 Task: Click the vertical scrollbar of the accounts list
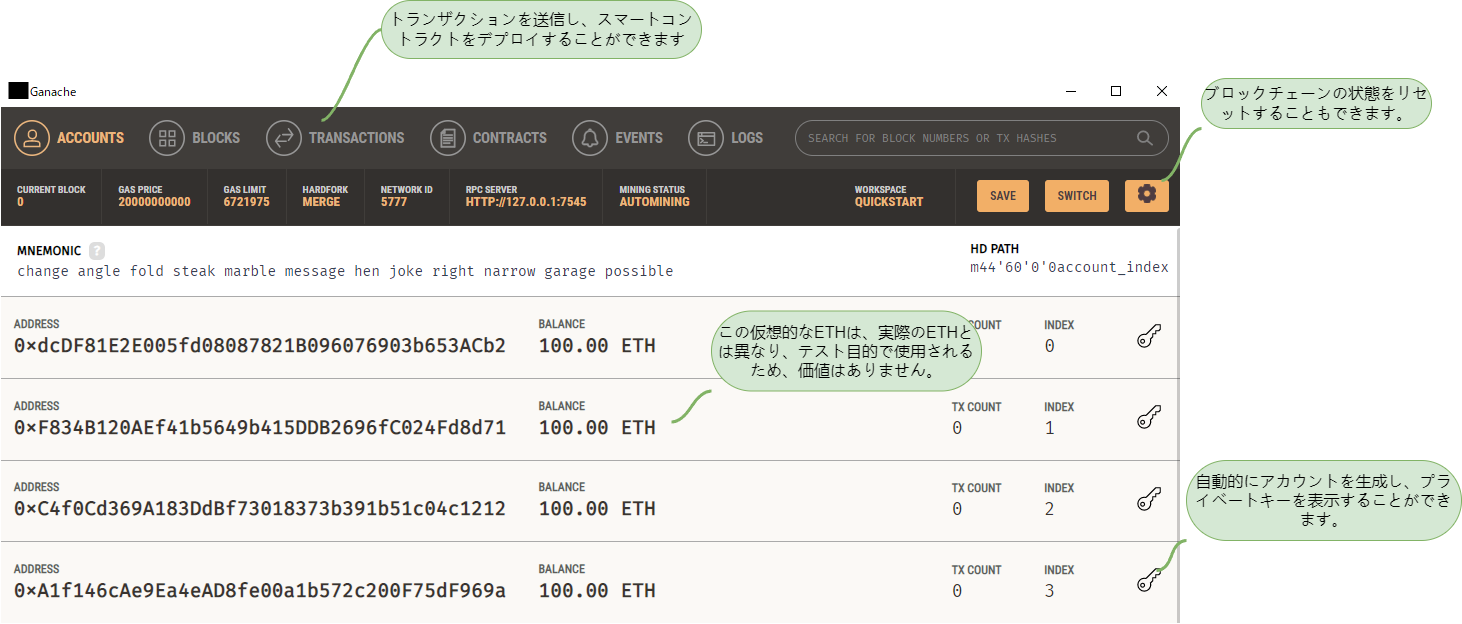click(1178, 425)
